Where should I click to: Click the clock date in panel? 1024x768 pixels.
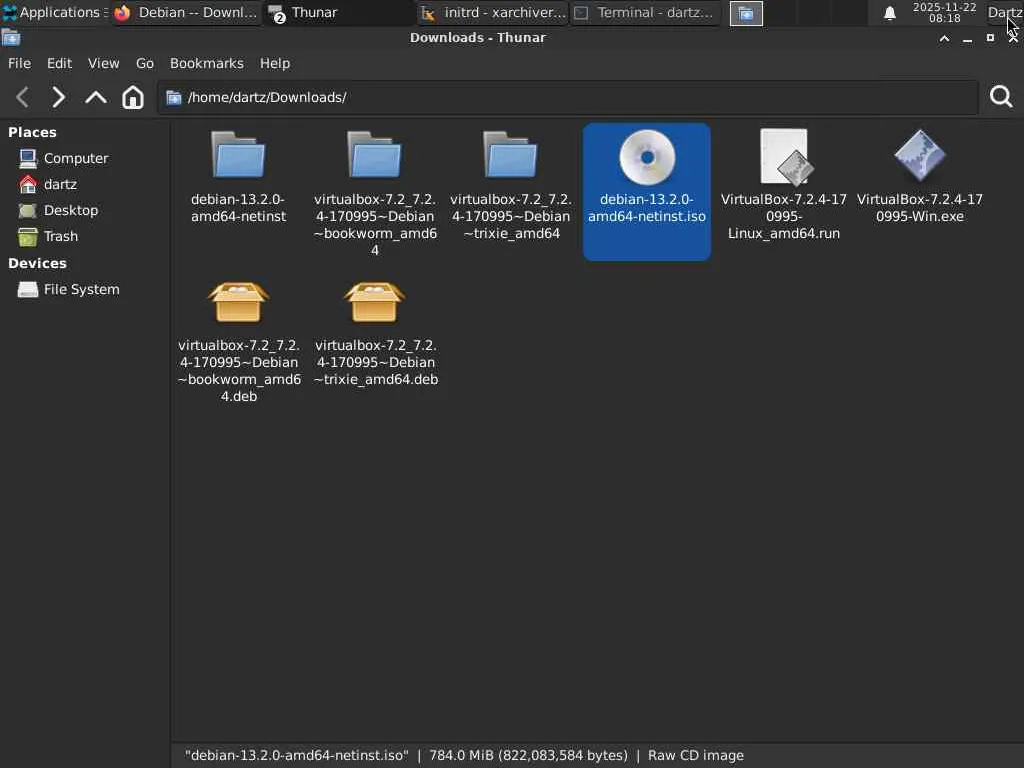pos(944,12)
